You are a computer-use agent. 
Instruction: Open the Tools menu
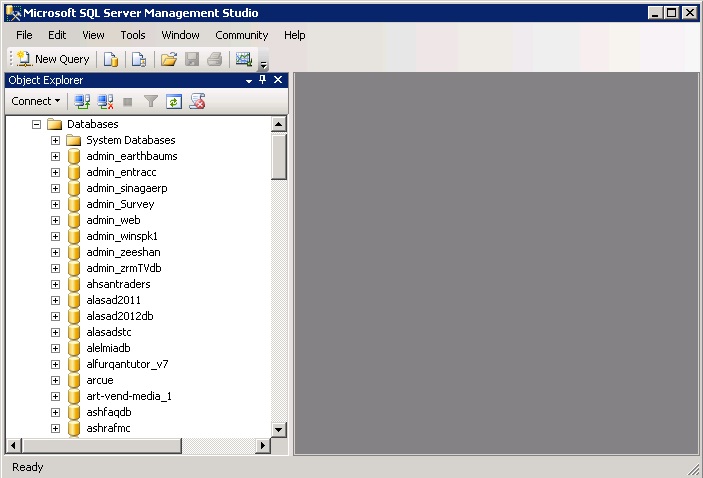click(x=133, y=35)
